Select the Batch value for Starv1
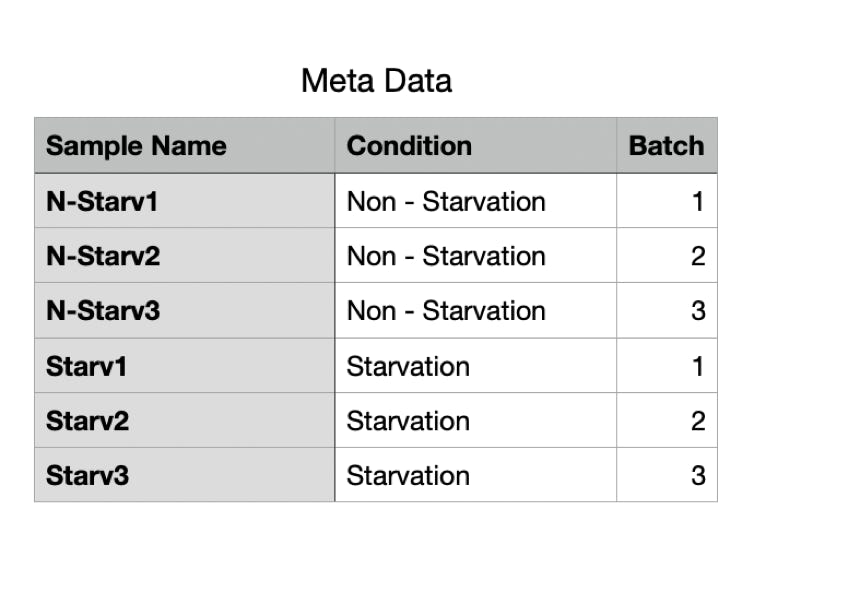Image resolution: width=848 pixels, height=616 pixels. tap(666, 366)
